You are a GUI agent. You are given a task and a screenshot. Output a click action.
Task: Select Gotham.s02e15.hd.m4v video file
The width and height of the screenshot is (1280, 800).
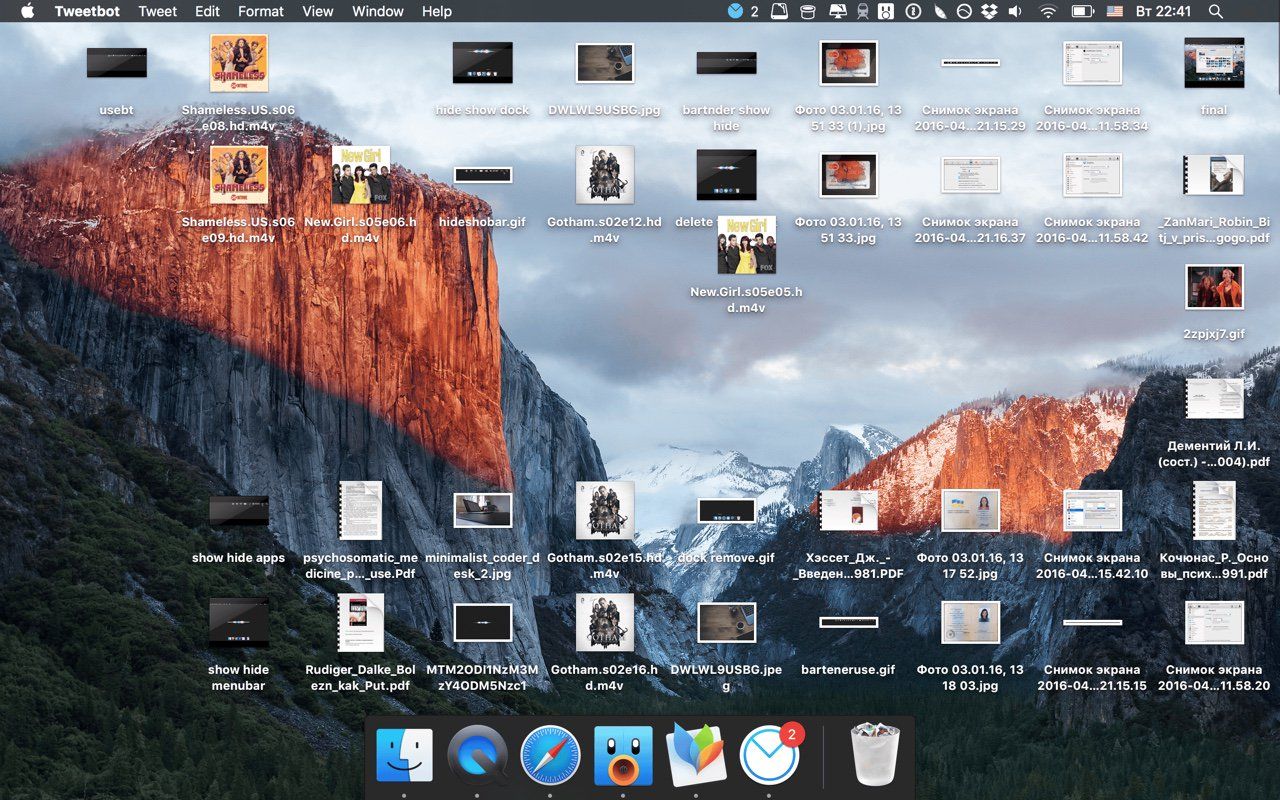pyautogui.click(x=605, y=511)
